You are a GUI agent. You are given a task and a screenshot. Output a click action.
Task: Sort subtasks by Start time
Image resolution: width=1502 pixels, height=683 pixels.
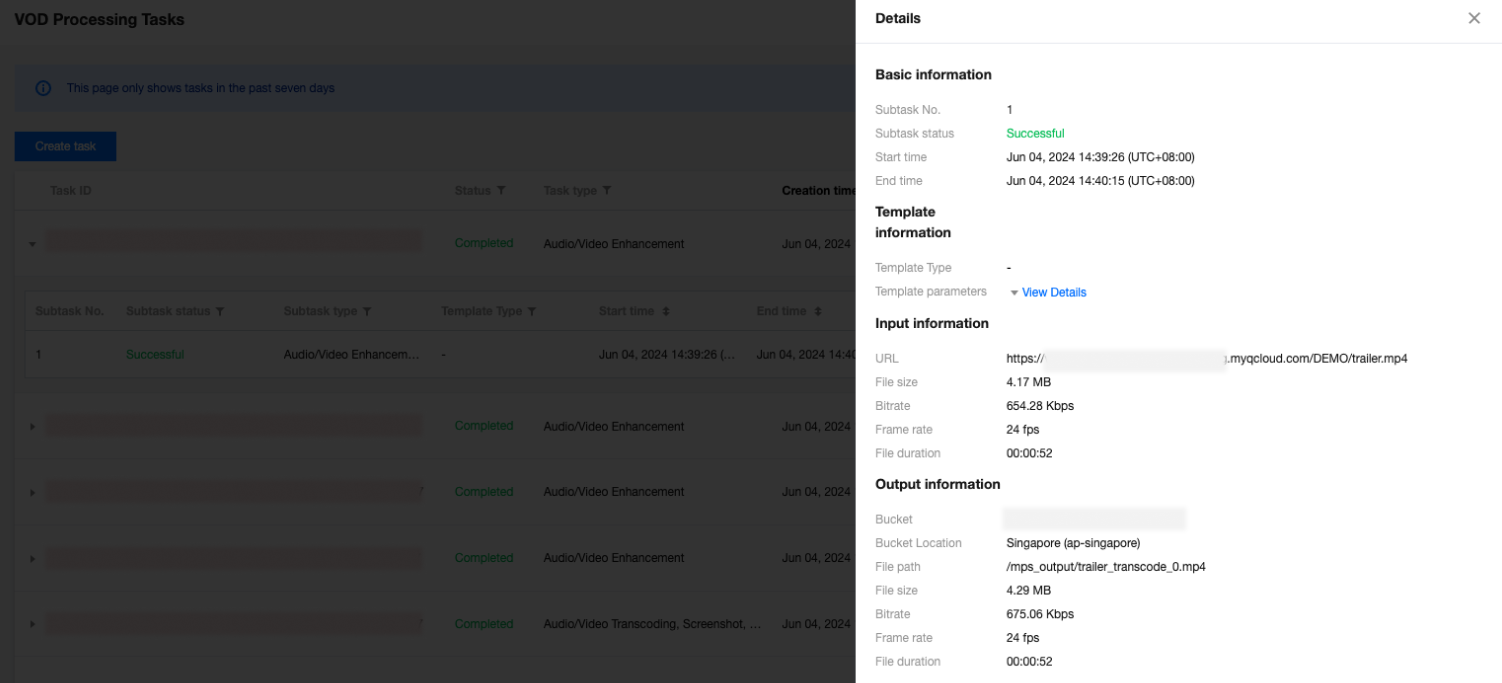pyautogui.click(x=665, y=312)
